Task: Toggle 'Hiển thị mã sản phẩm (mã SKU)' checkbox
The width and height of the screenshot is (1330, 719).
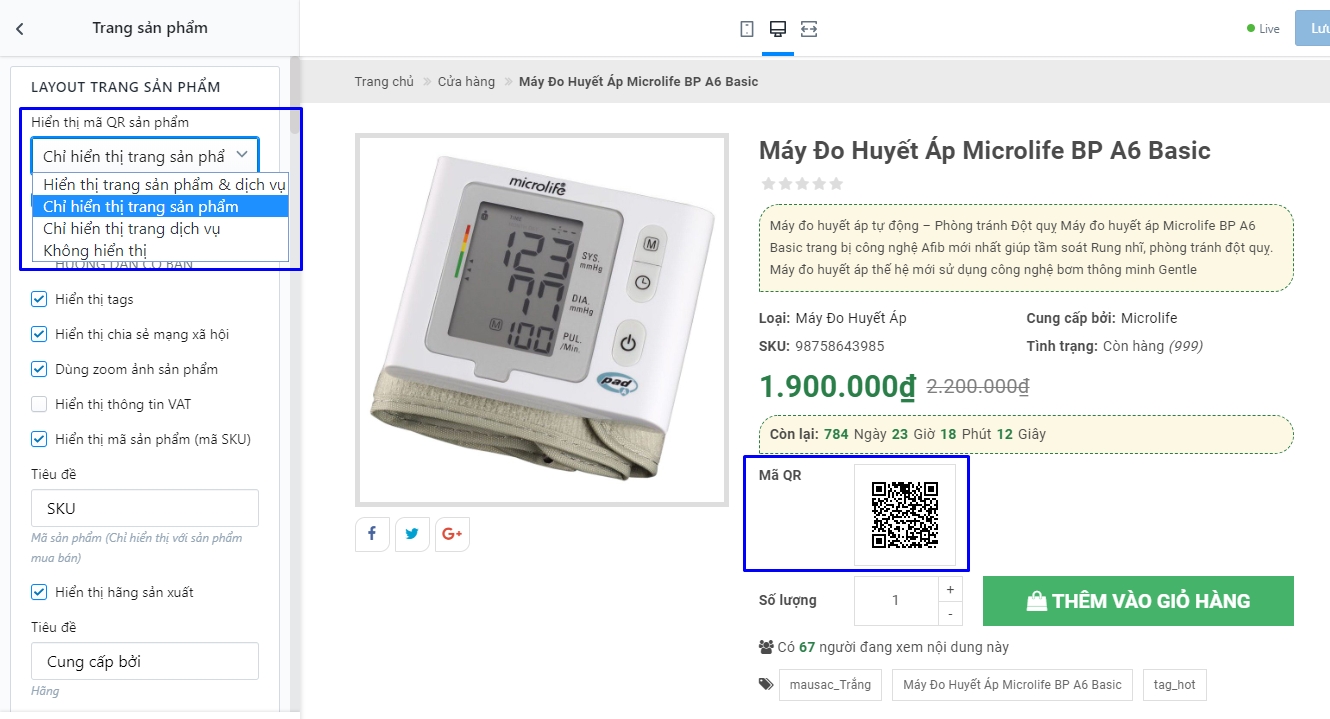Action: 39,439
